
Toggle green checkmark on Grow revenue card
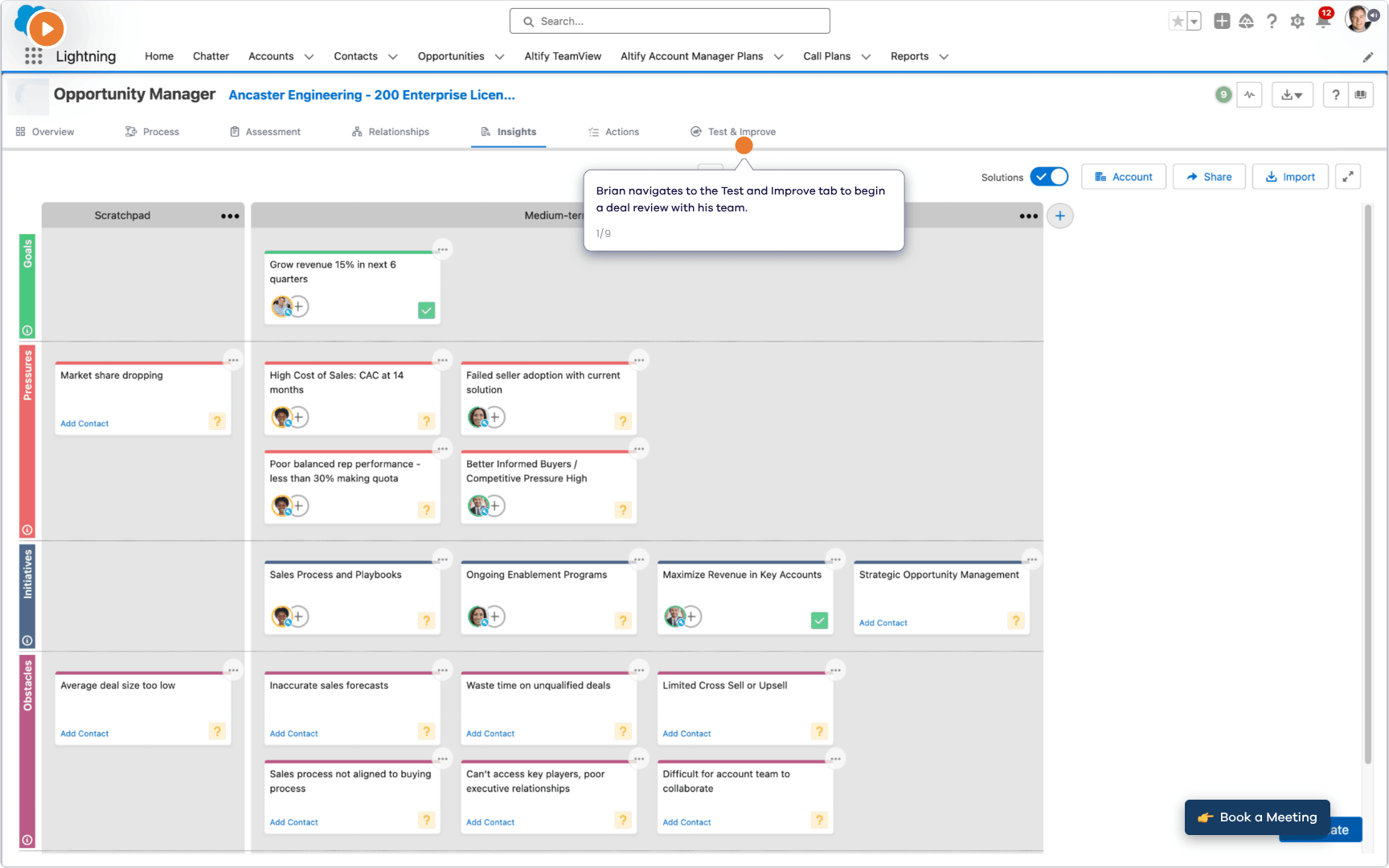pyautogui.click(x=426, y=310)
